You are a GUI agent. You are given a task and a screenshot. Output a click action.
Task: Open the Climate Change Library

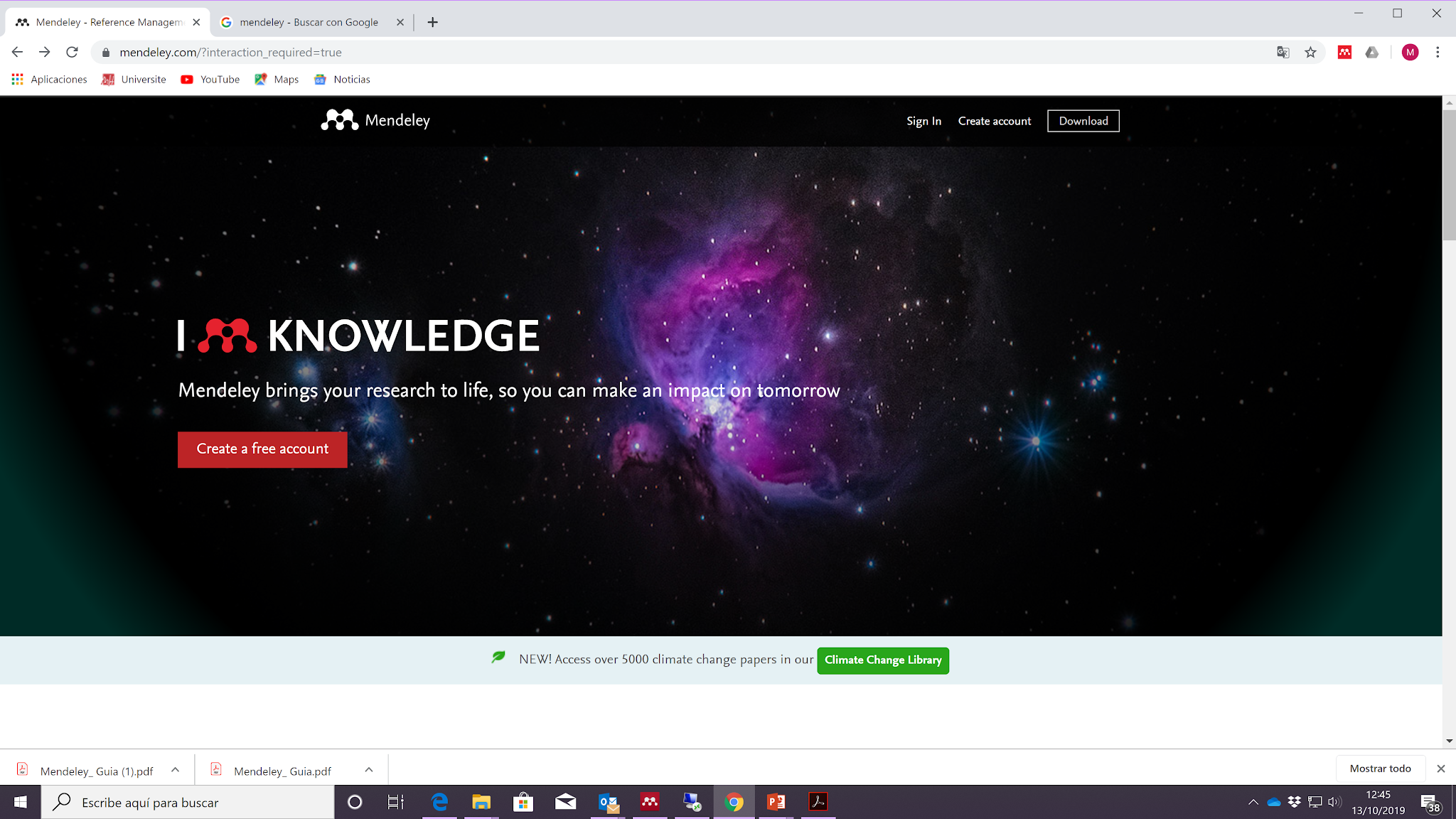(882, 660)
